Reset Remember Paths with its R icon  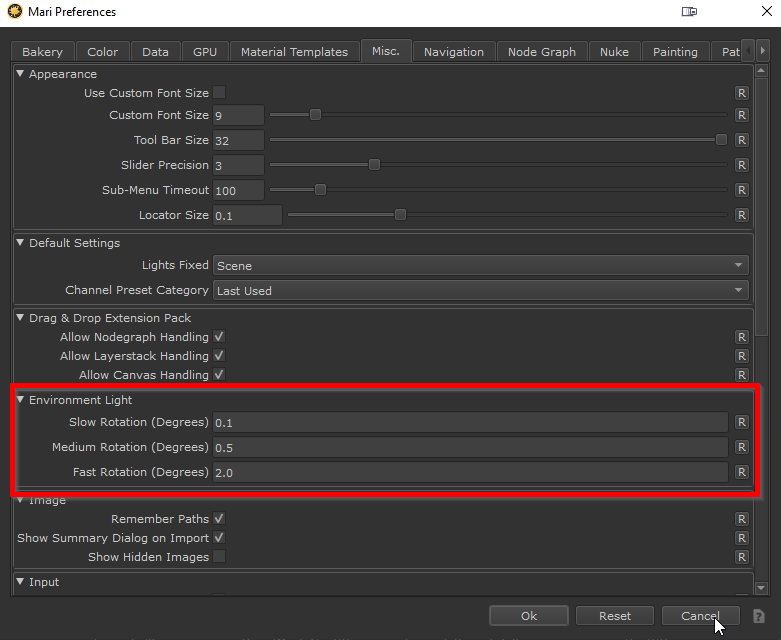[741, 519]
